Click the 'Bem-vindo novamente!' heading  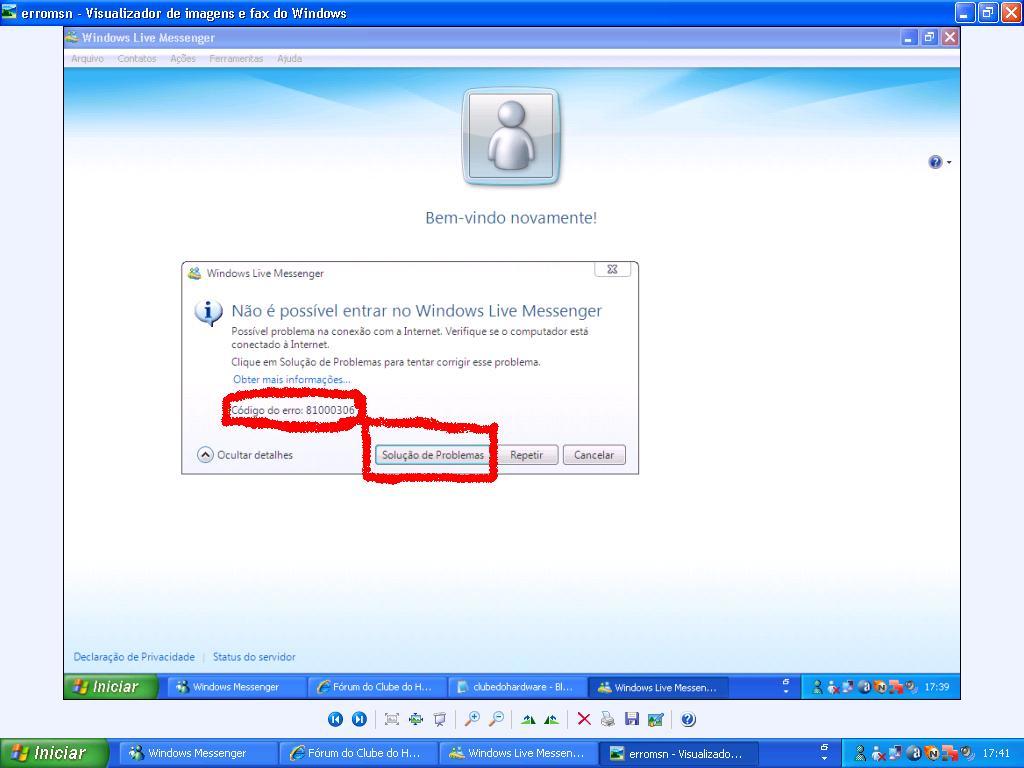point(511,217)
